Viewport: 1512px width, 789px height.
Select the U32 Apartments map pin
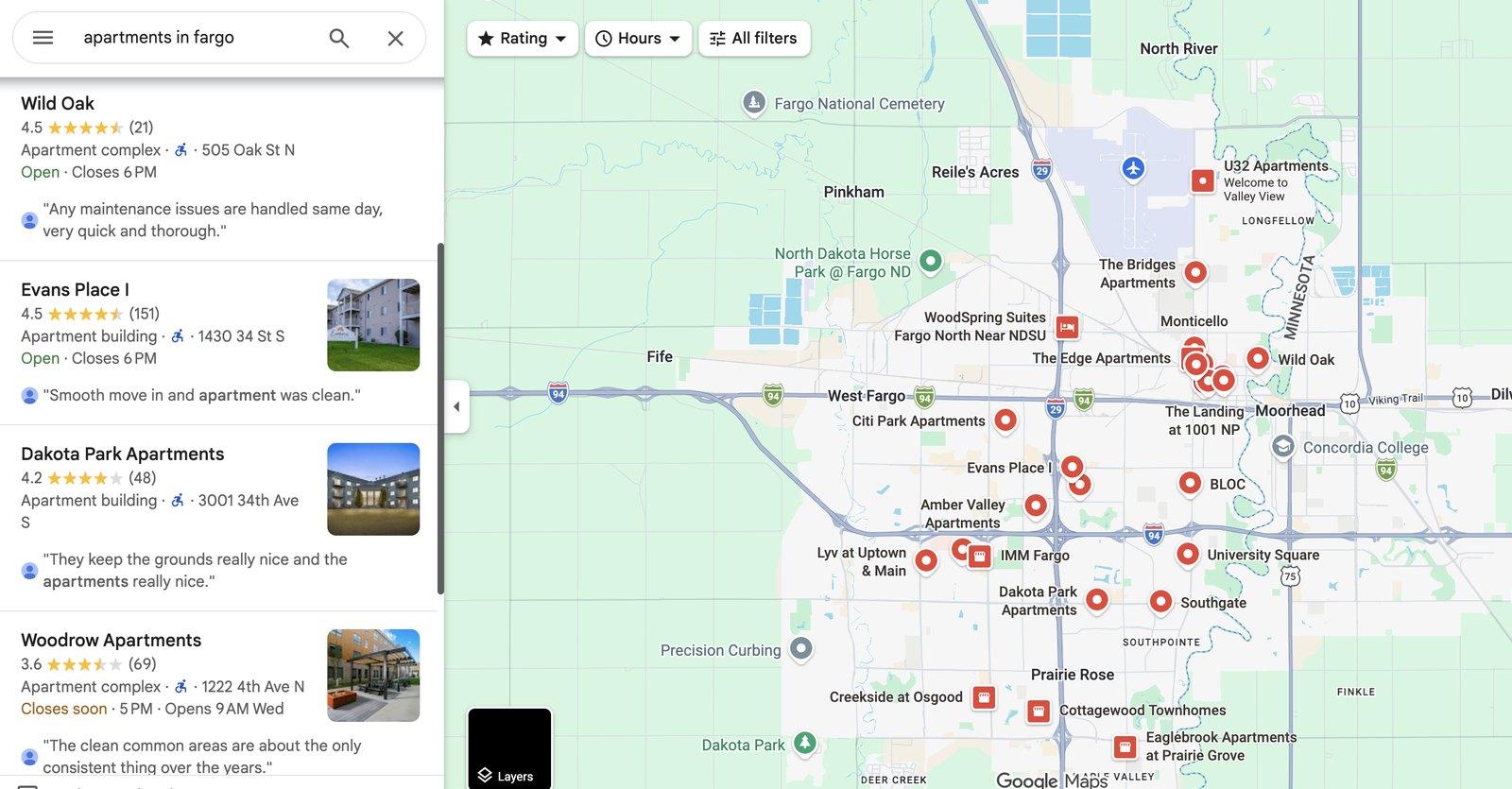click(x=1202, y=180)
